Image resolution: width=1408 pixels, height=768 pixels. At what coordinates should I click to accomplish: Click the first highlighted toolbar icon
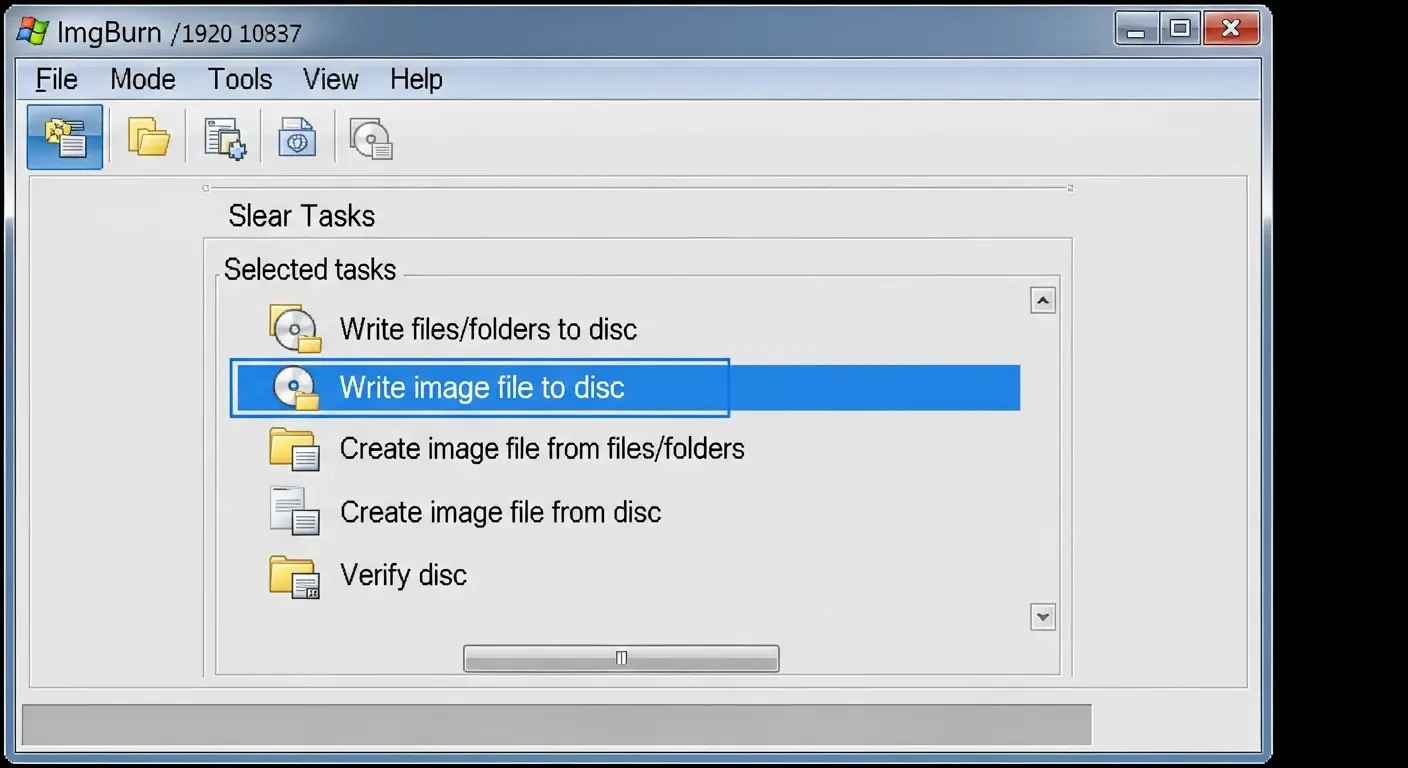[65, 137]
